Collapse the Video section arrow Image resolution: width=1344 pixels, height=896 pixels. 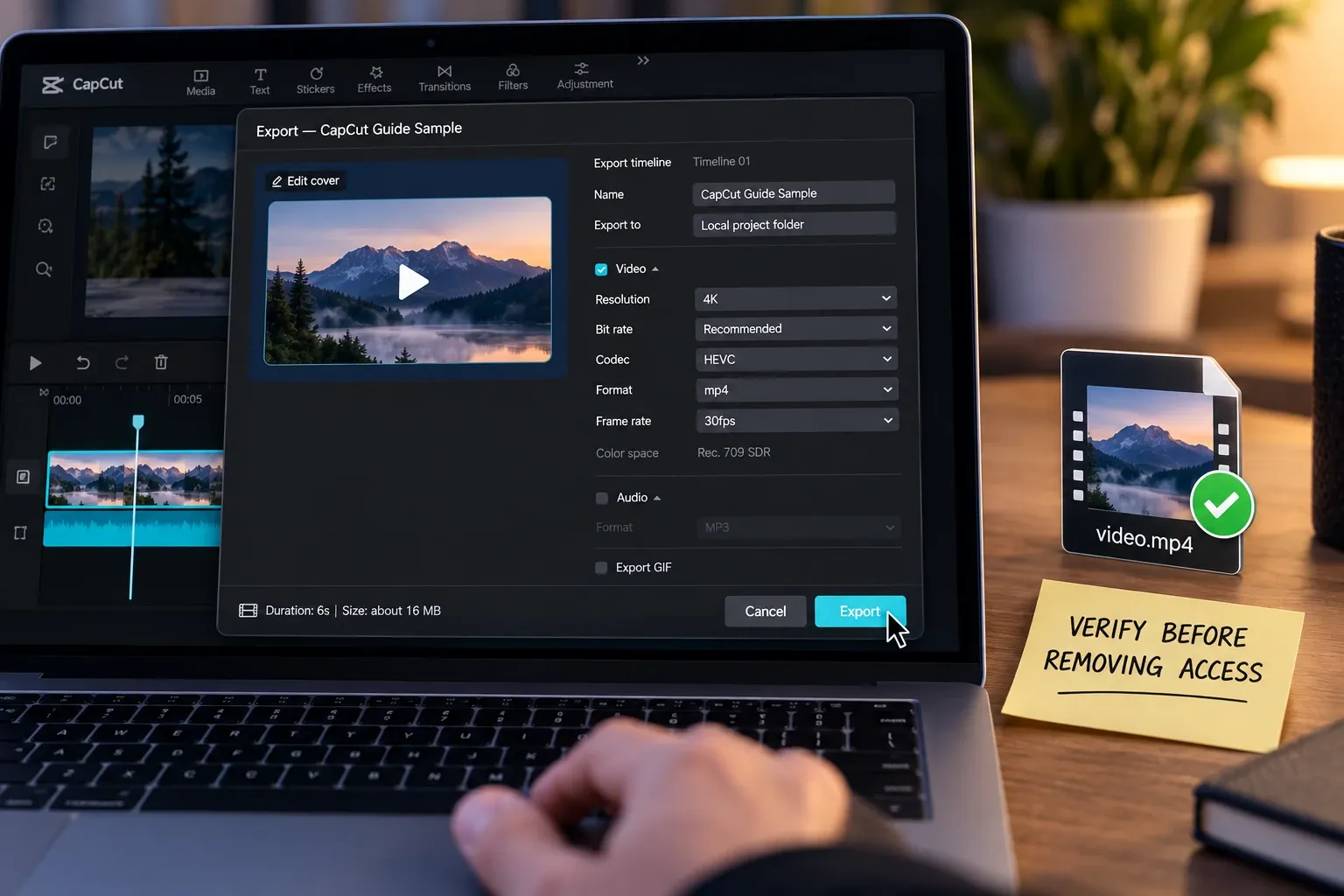655,269
